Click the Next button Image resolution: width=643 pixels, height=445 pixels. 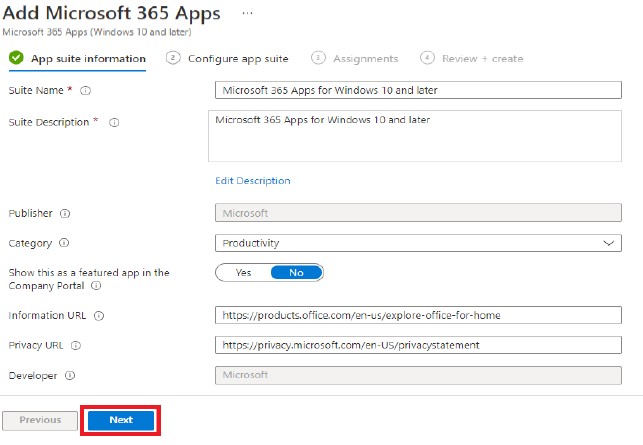click(x=121, y=420)
